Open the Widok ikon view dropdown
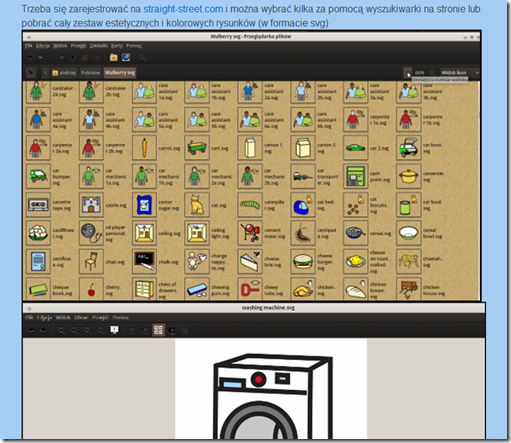511x443 pixels. (460, 73)
